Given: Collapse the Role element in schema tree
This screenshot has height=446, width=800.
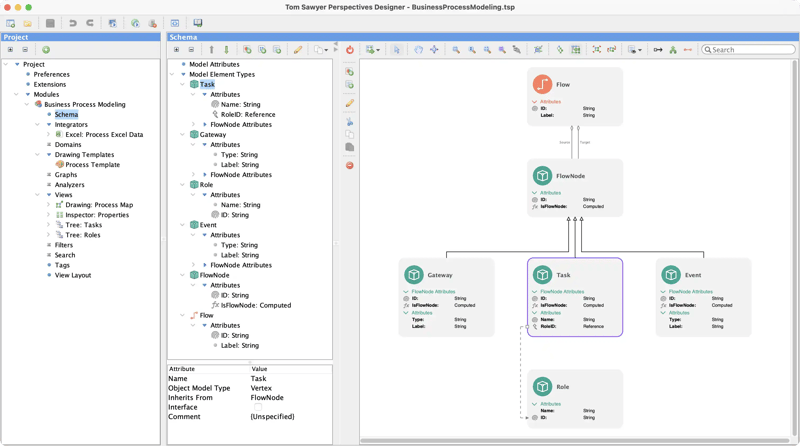Looking at the screenshot, I should (183, 185).
